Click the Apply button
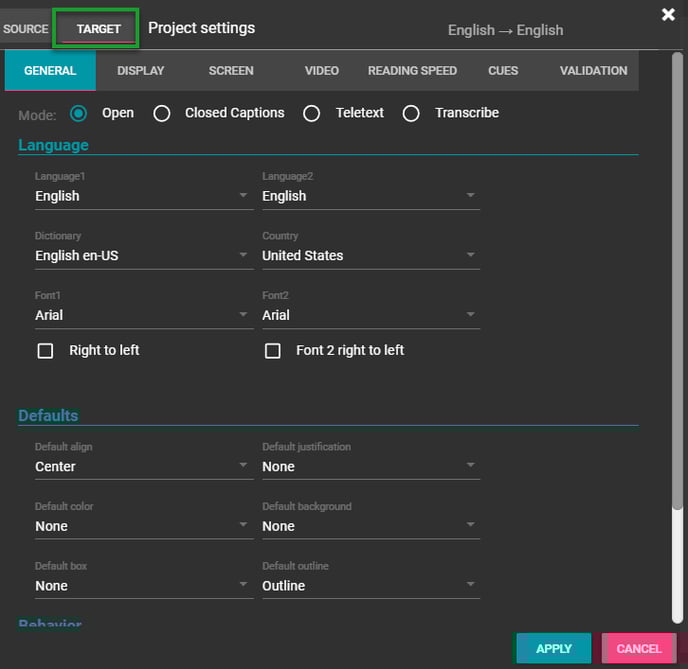 coord(553,649)
